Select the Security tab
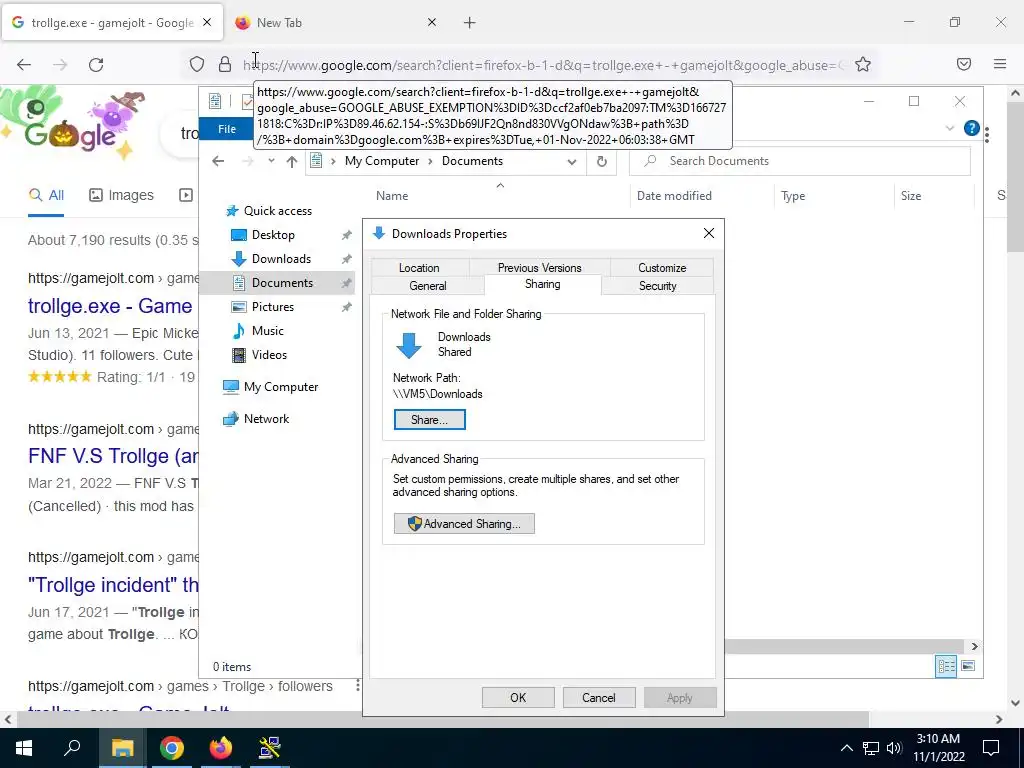This screenshot has height=768, width=1024. [x=658, y=285]
